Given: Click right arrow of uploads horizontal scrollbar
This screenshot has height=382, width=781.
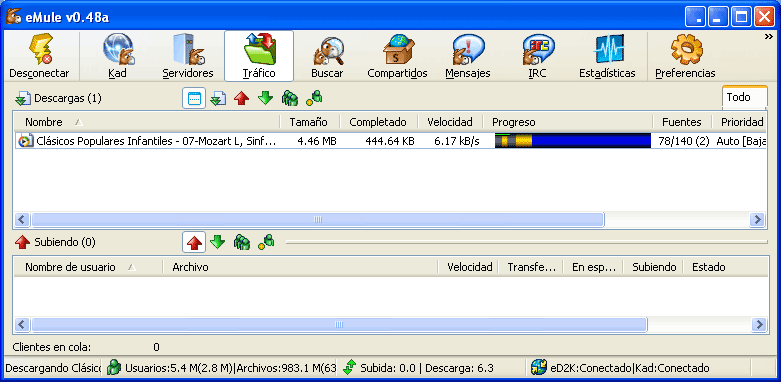Looking at the screenshot, I should pyautogui.click(x=758, y=325).
